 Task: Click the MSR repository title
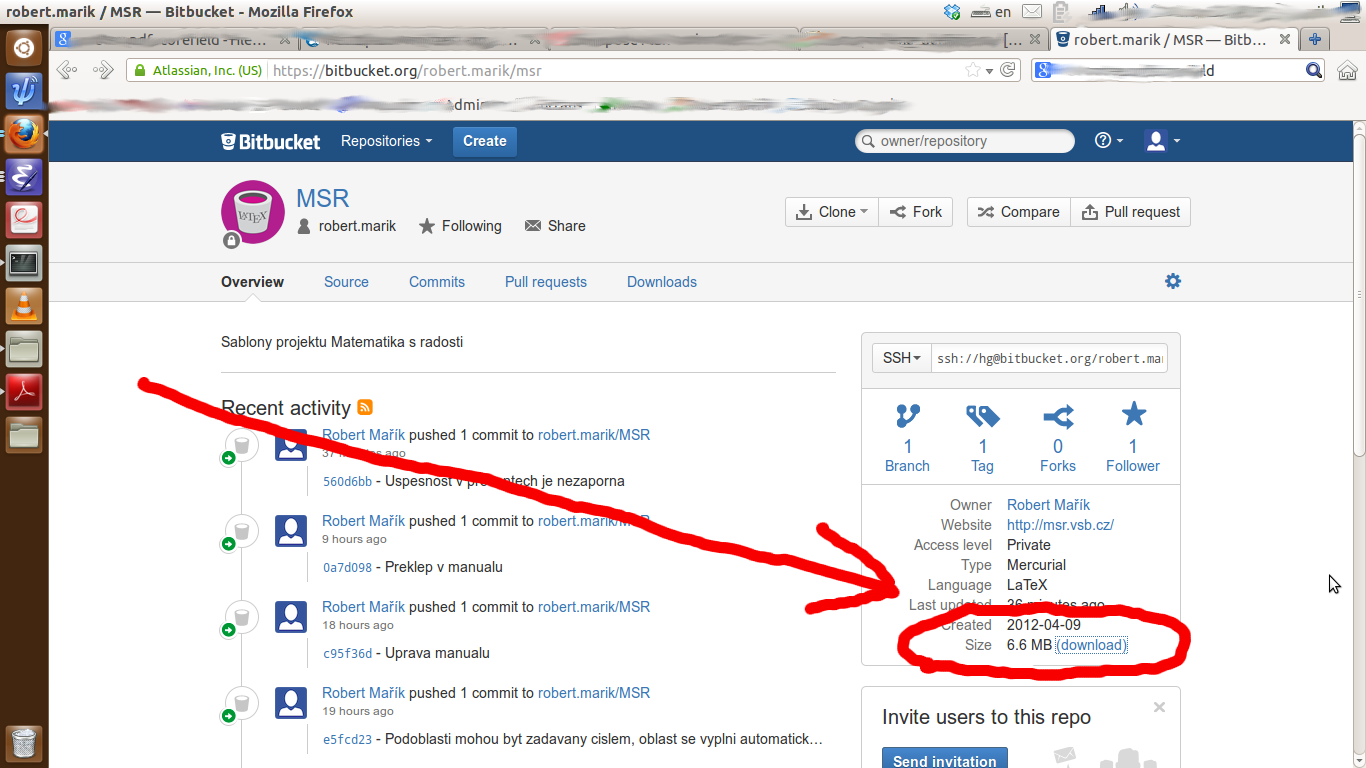pos(323,198)
